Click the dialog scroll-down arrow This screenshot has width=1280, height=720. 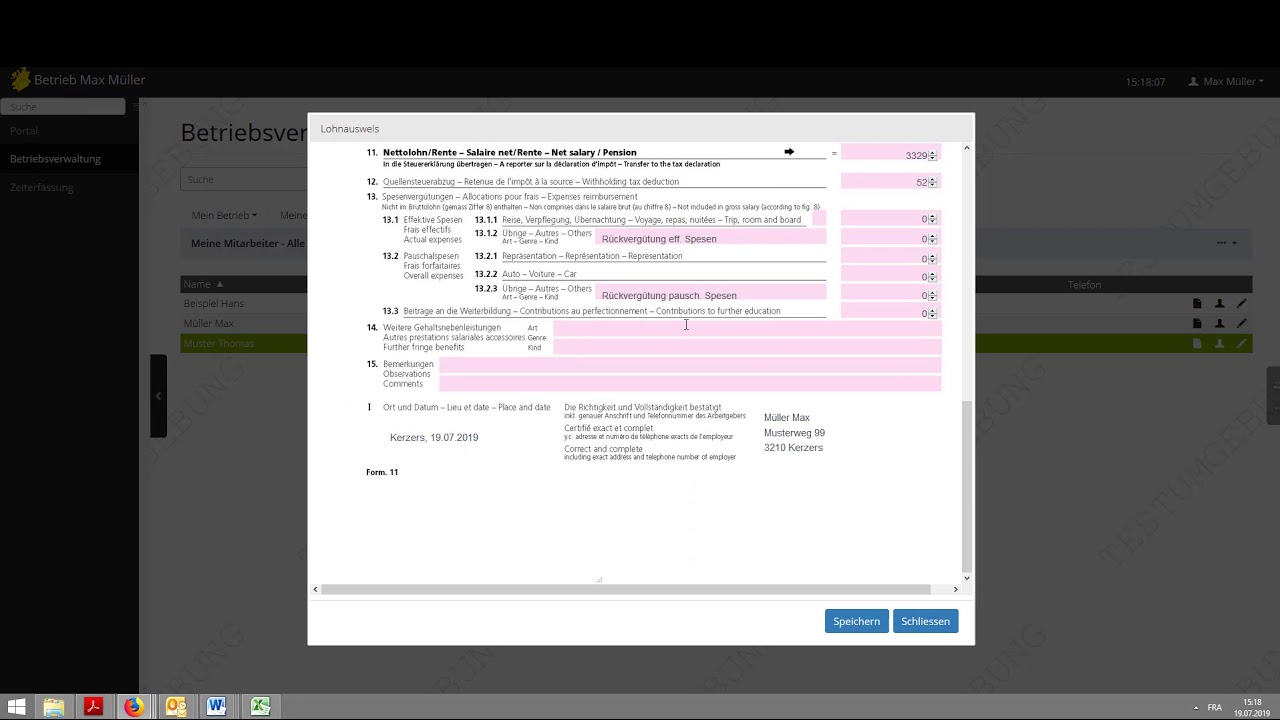966,578
